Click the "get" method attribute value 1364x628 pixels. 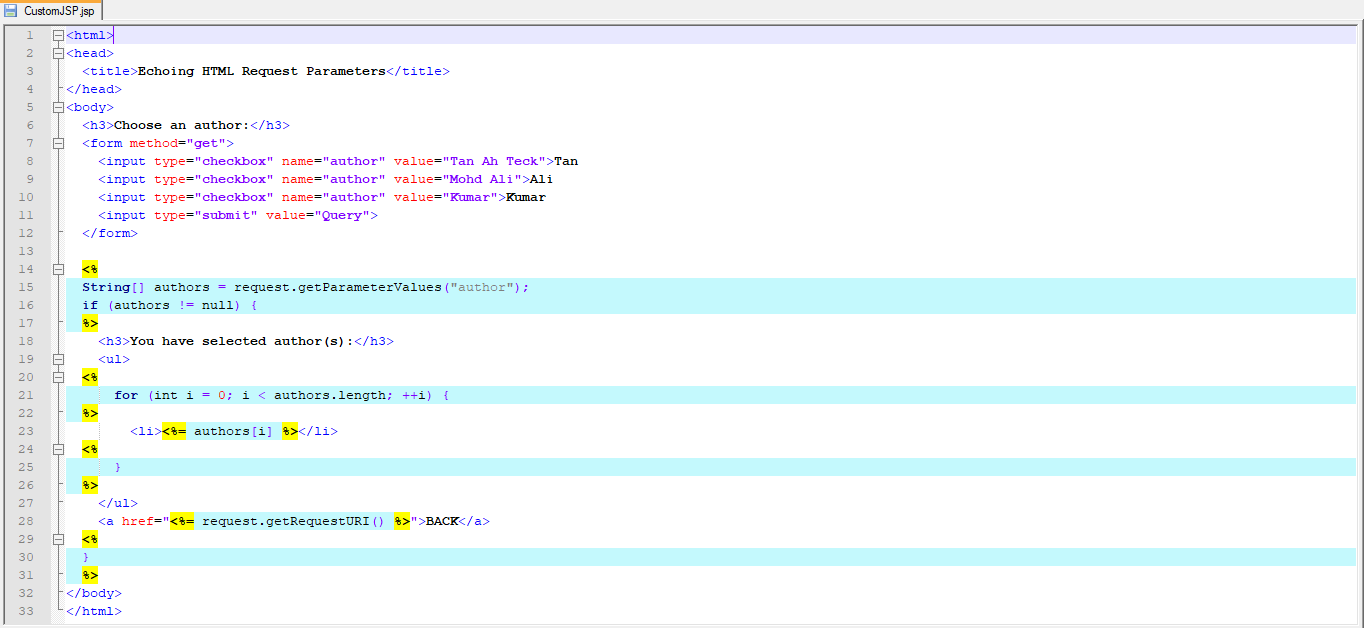tap(206, 143)
